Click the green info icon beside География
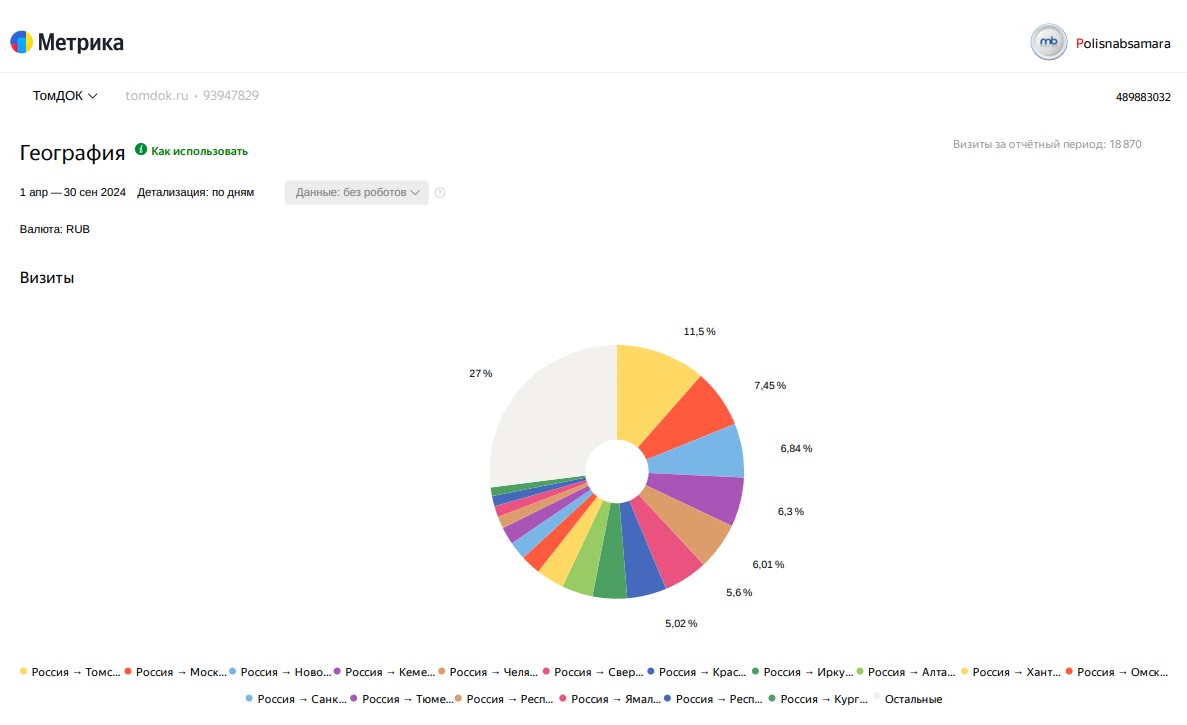This screenshot has width=1187, height=725. (x=141, y=149)
